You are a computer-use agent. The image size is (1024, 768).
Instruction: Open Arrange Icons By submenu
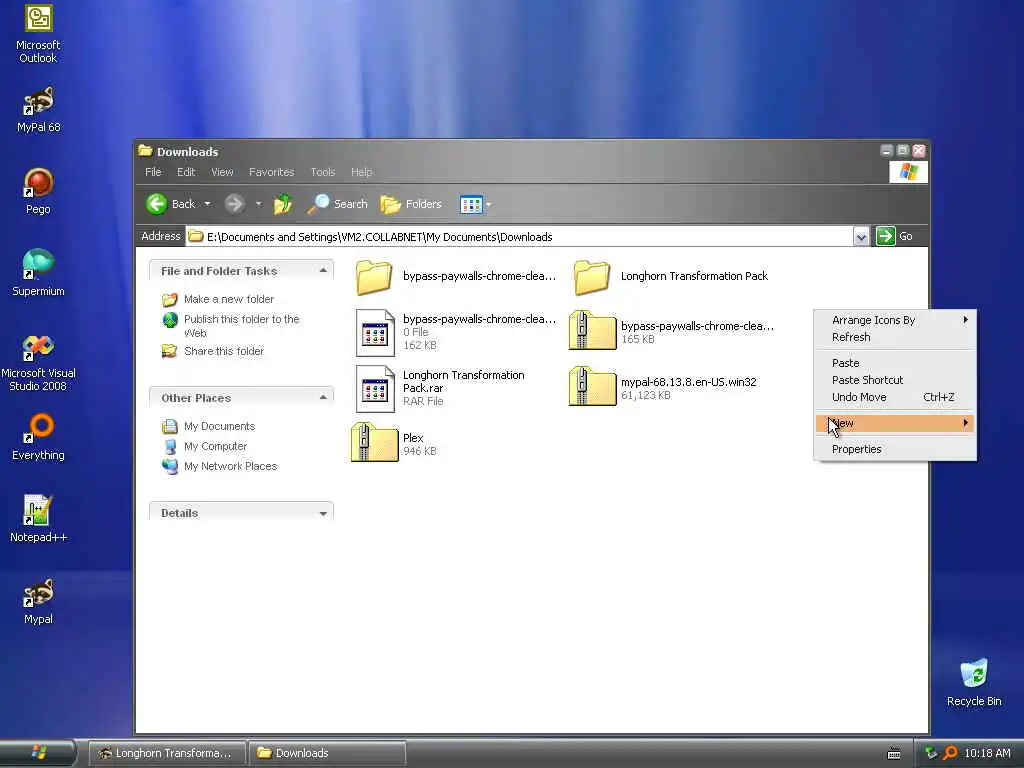[x=895, y=320]
